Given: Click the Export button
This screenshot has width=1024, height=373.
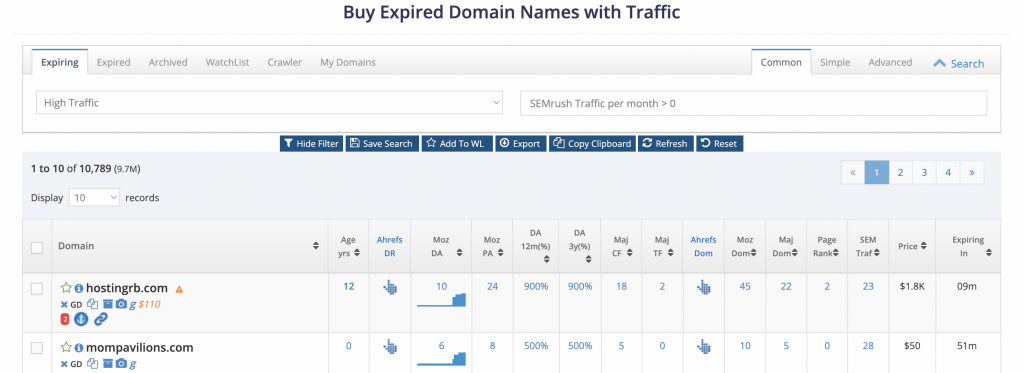Looking at the screenshot, I should (x=520, y=144).
